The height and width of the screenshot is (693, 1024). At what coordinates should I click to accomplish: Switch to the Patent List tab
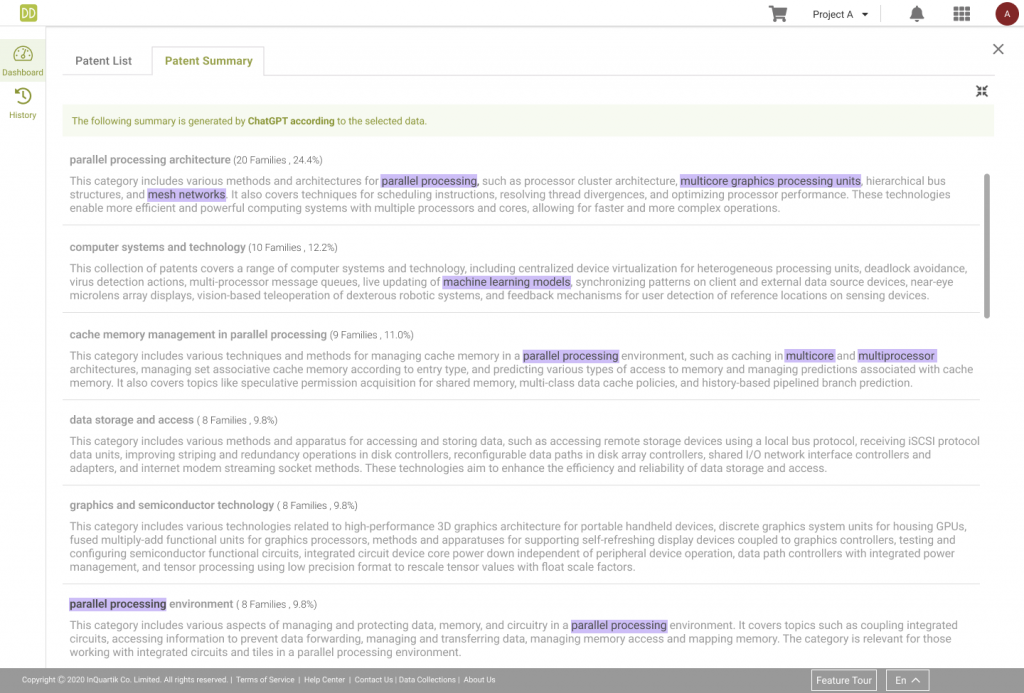click(x=103, y=61)
